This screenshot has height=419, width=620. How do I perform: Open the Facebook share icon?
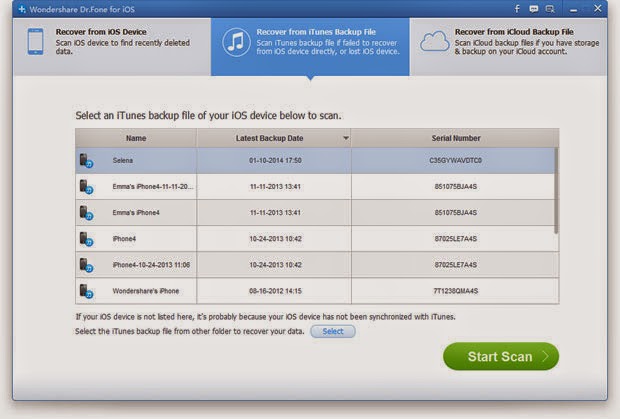tap(517, 9)
